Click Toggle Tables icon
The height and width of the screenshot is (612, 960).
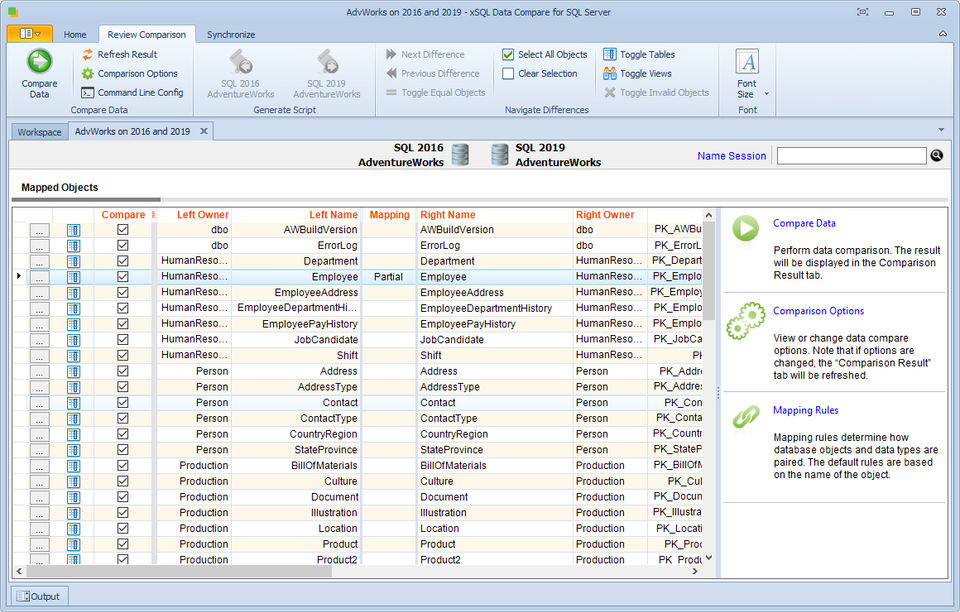click(x=610, y=54)
